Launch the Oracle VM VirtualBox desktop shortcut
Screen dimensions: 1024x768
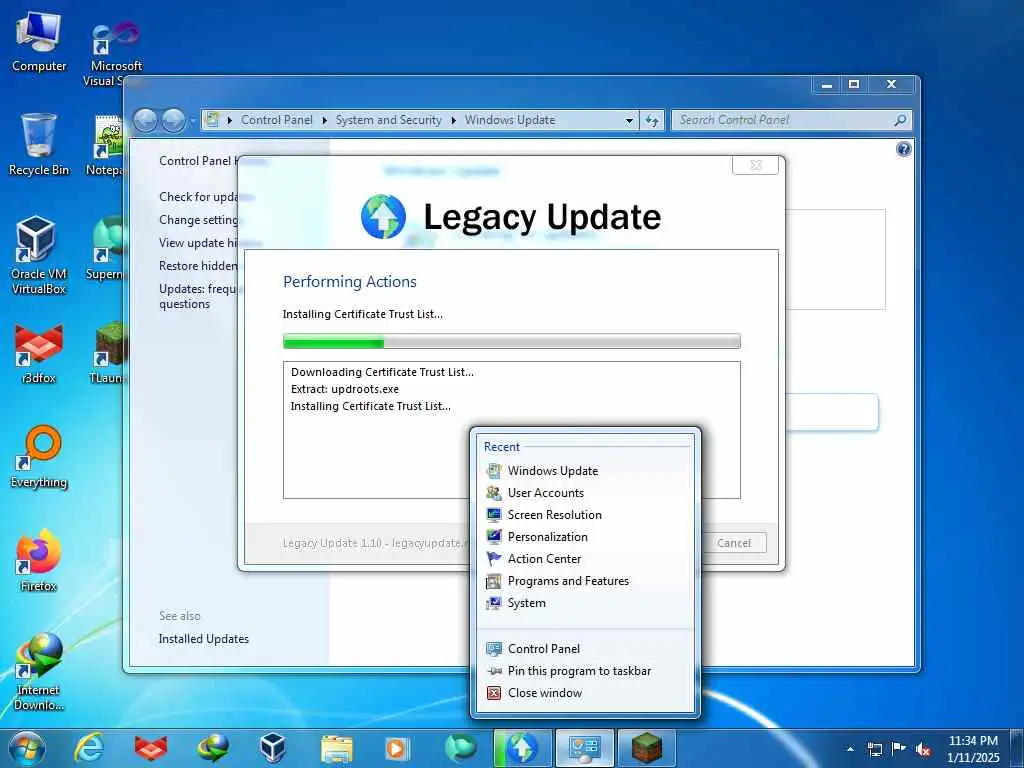pyautogui.click(x=39, y=255)
